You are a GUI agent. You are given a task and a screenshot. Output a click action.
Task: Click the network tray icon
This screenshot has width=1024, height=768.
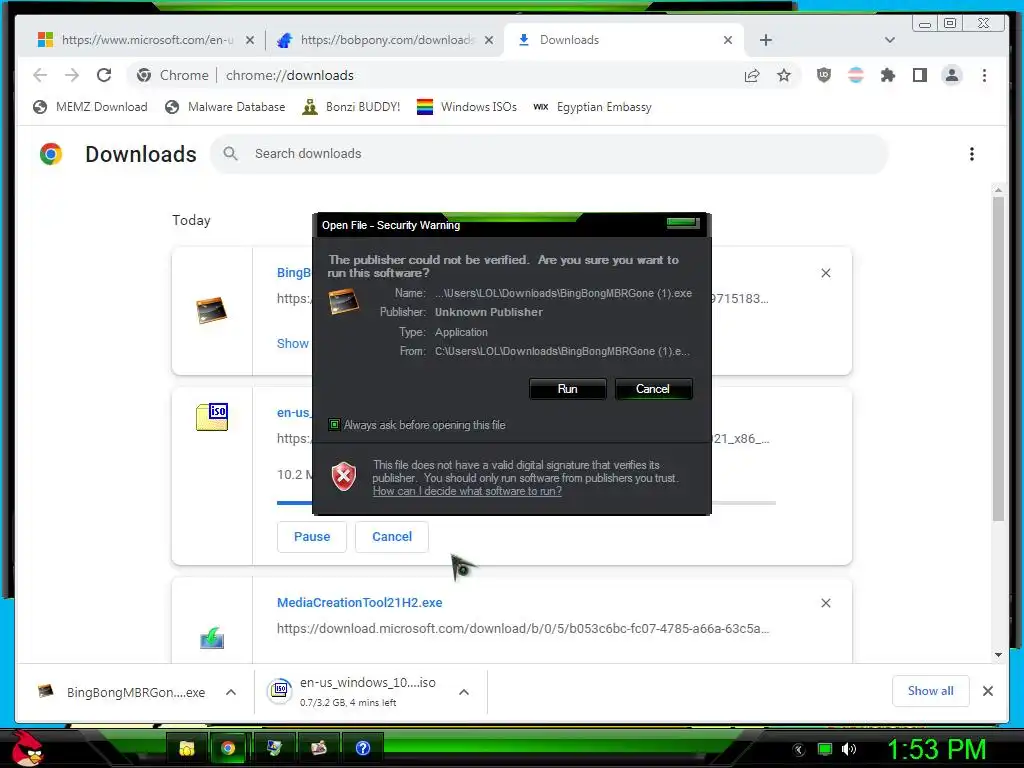[x=825, y=749]
